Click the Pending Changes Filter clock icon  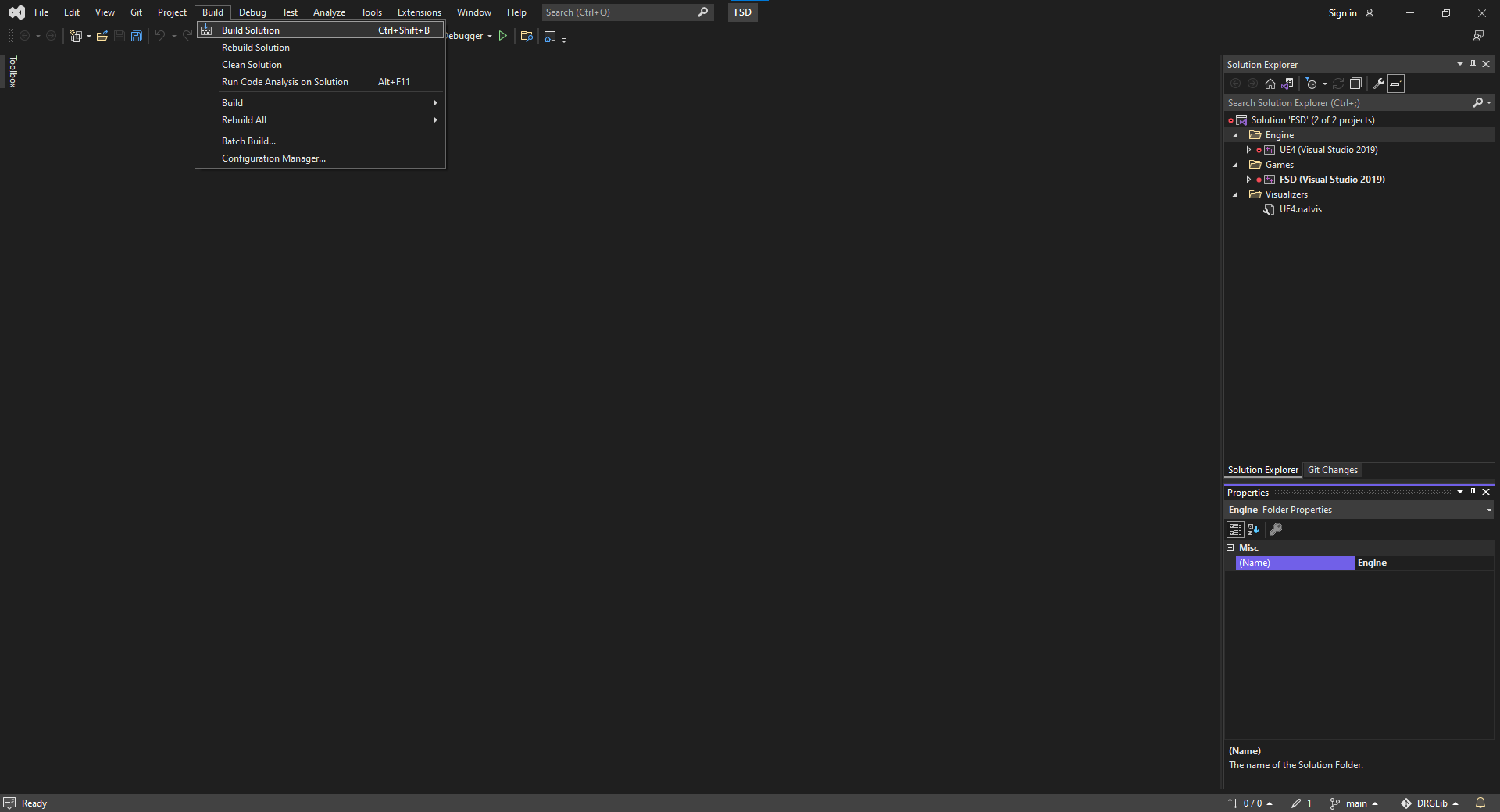pos(1312,84)
